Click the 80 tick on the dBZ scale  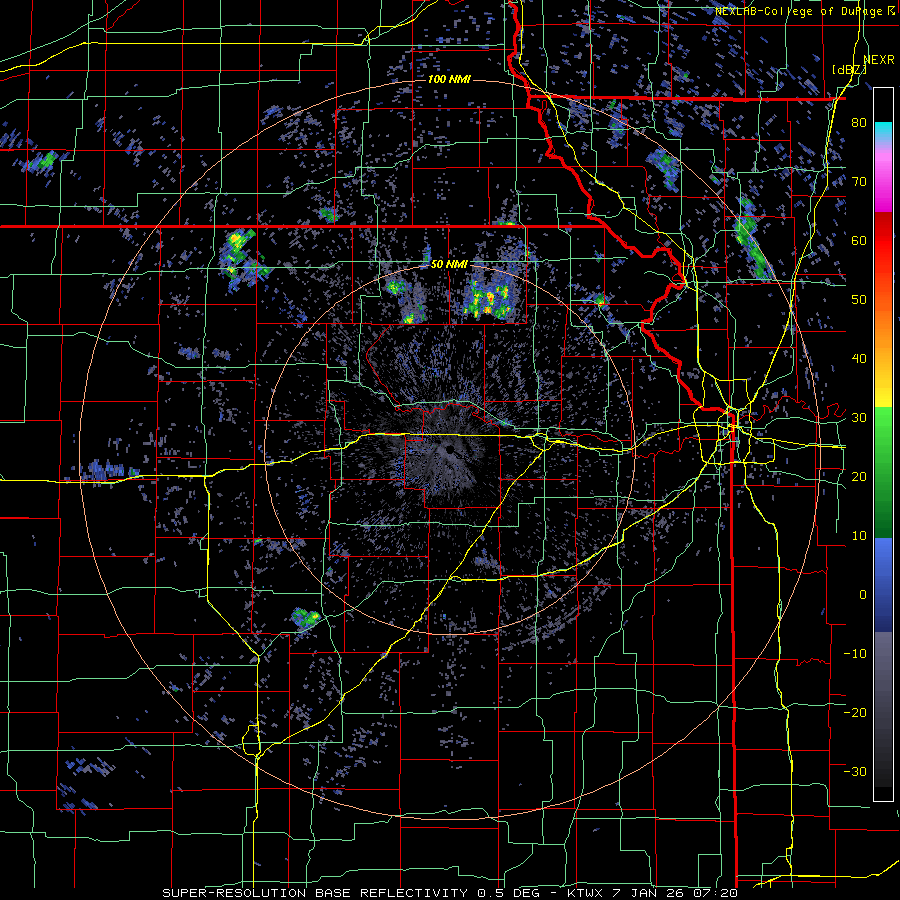[x=859, y=123]
